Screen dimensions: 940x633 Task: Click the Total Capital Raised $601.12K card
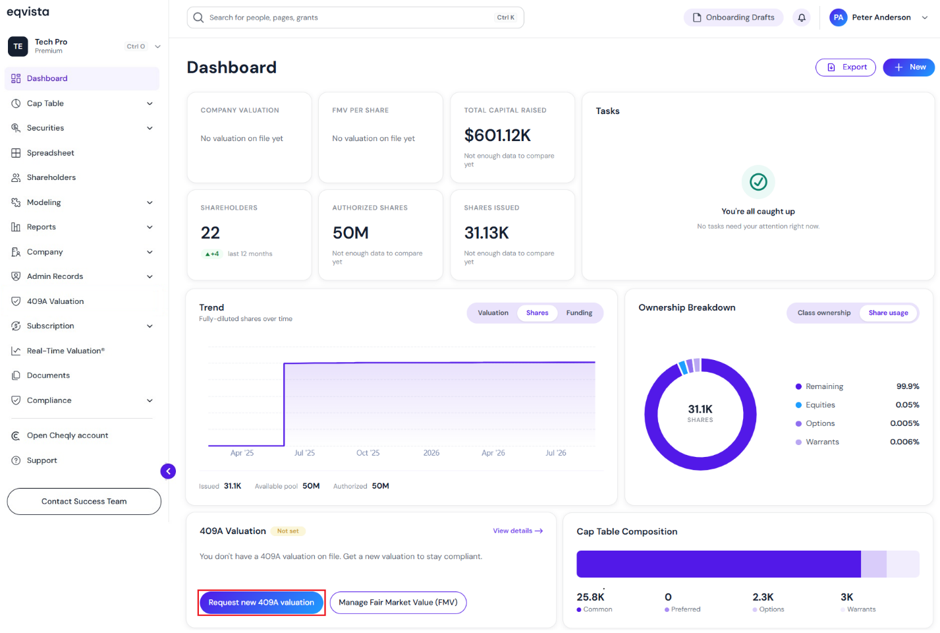tap(513, 137)
